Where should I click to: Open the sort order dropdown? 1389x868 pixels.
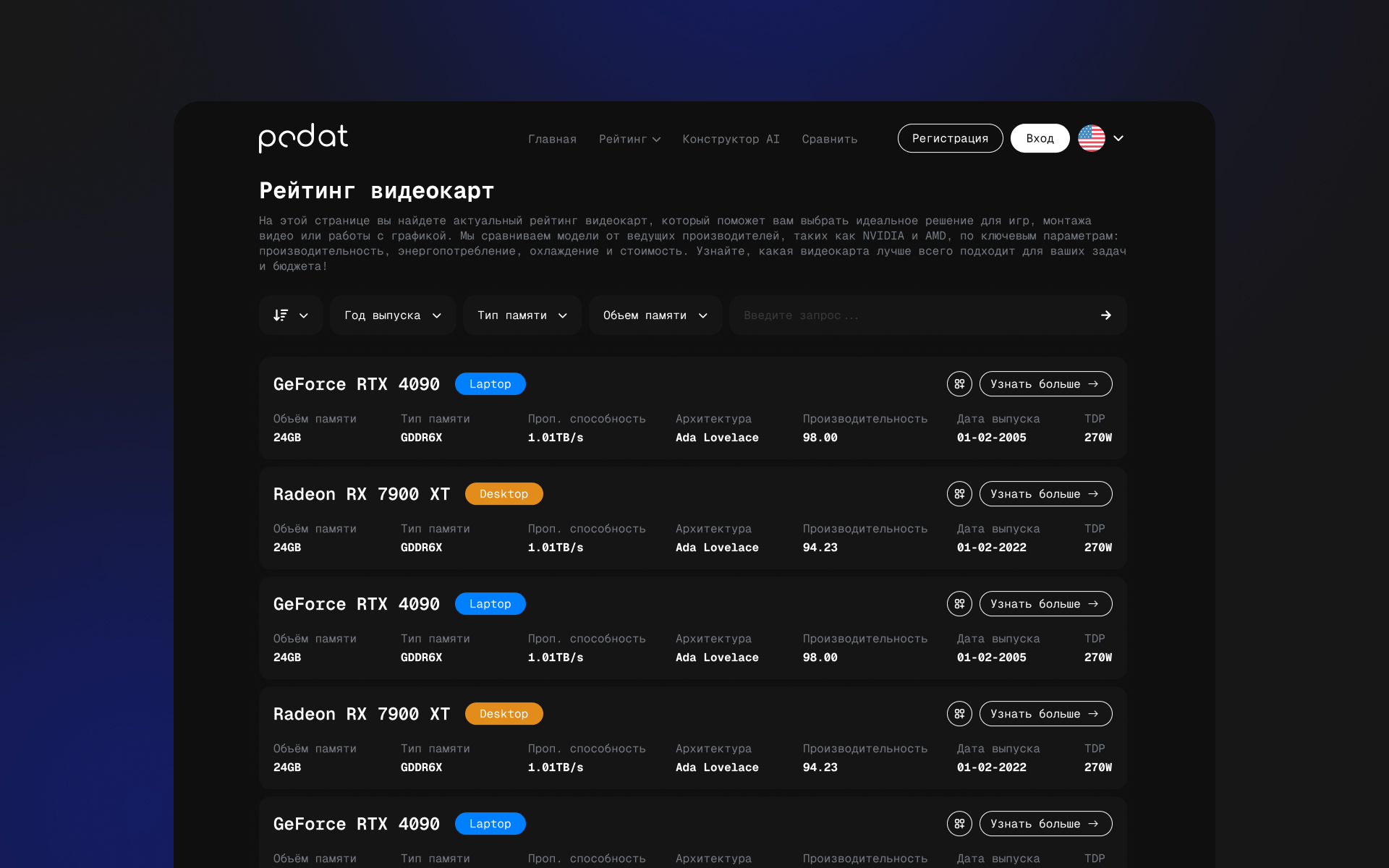291,315
